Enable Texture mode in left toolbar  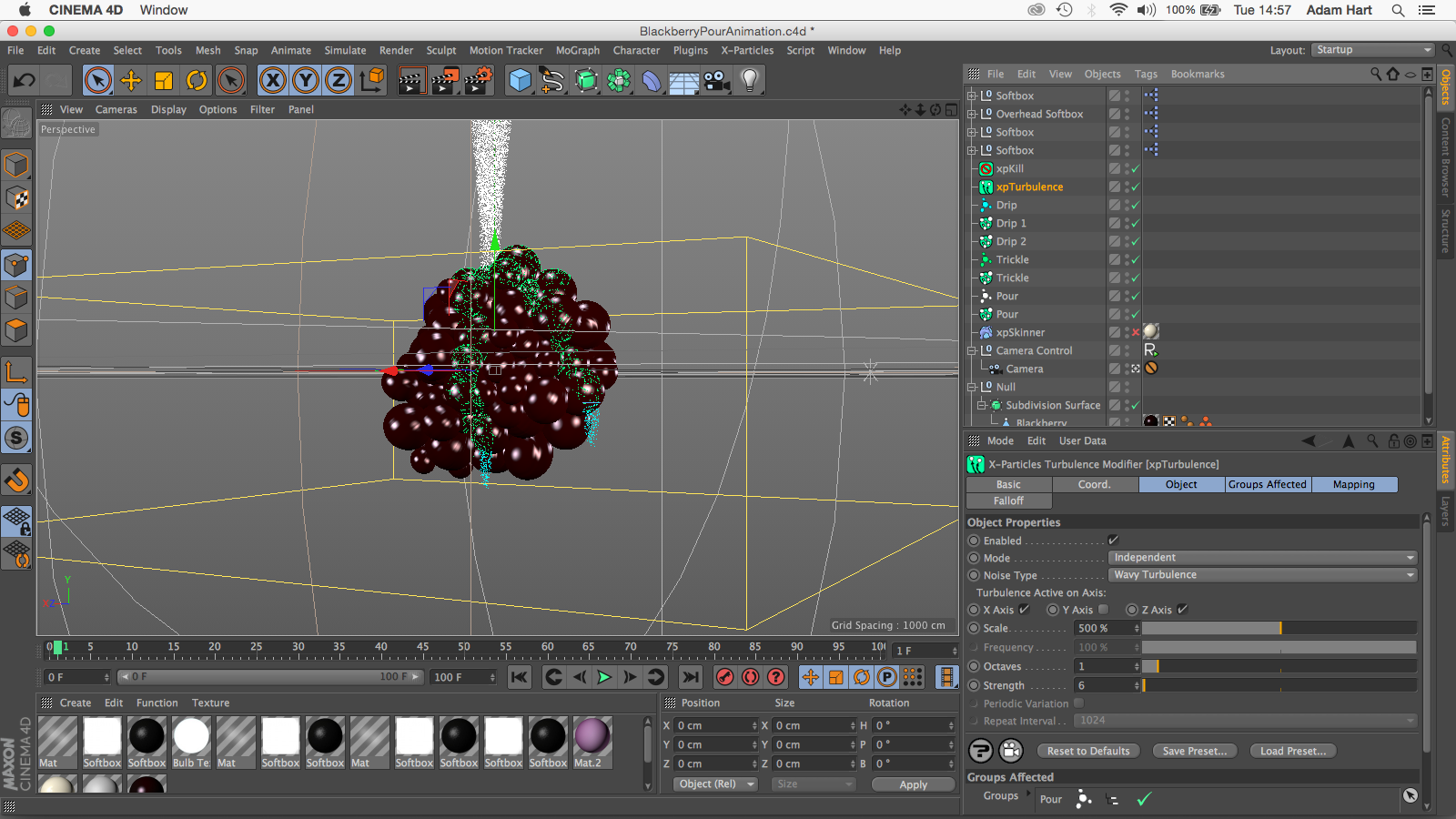(16, 197)
